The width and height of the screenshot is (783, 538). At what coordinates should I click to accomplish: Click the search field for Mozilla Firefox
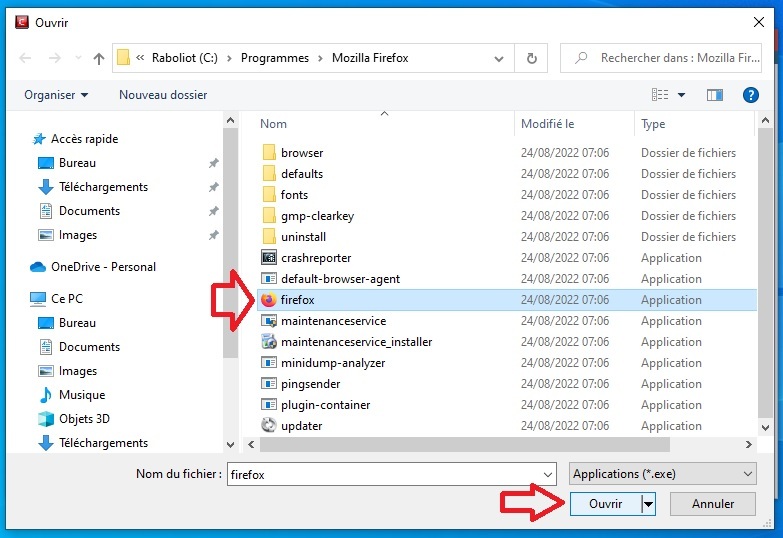tap(661, 58)
